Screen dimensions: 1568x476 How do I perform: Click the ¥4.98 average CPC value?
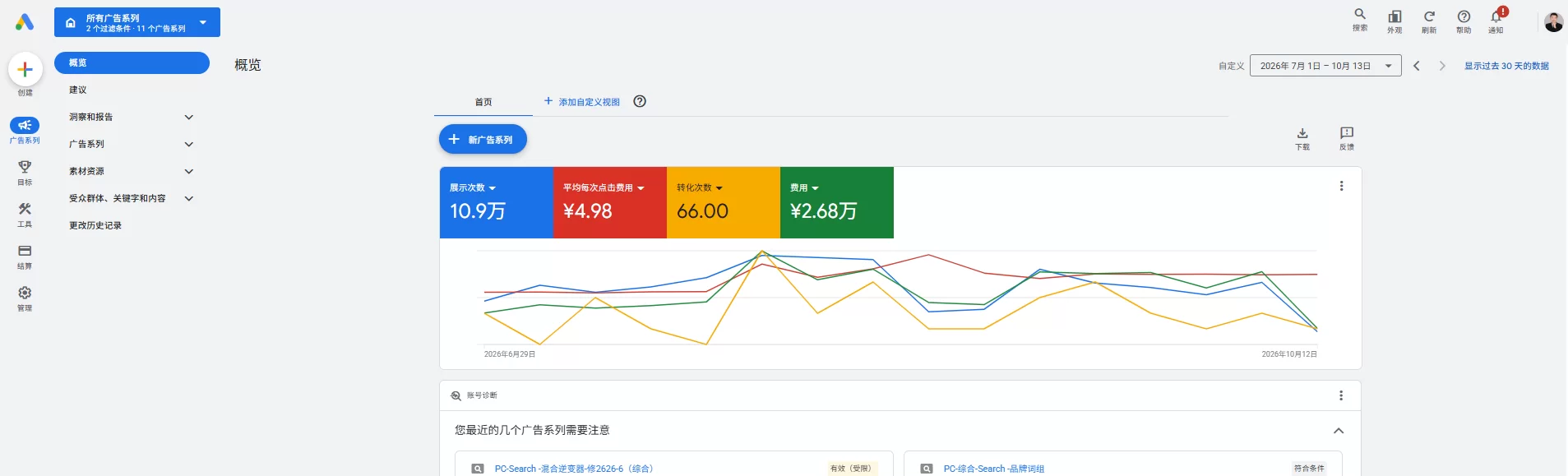pos(587,211)
